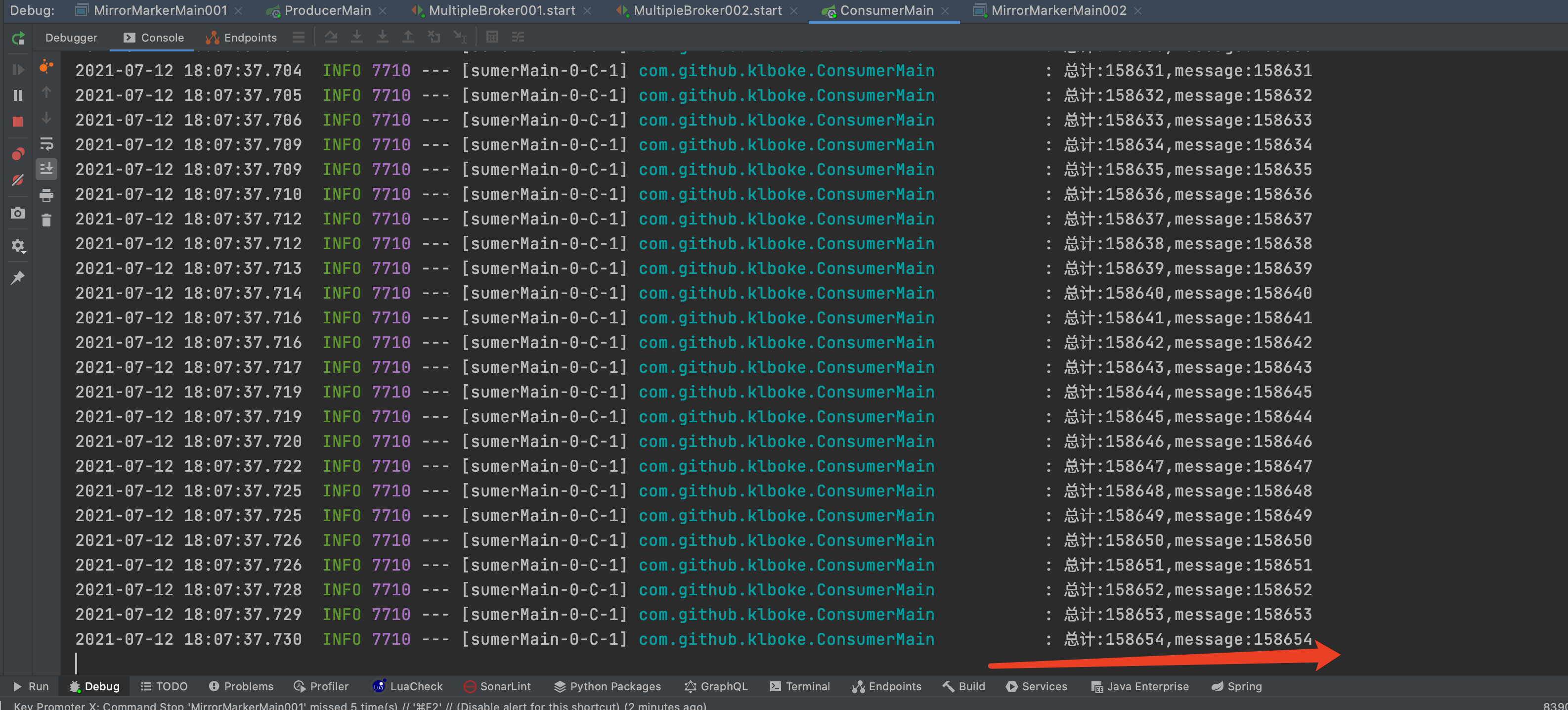1568x710 pixels.
Task: Click the camera thread dump icon
Action: 18,213
